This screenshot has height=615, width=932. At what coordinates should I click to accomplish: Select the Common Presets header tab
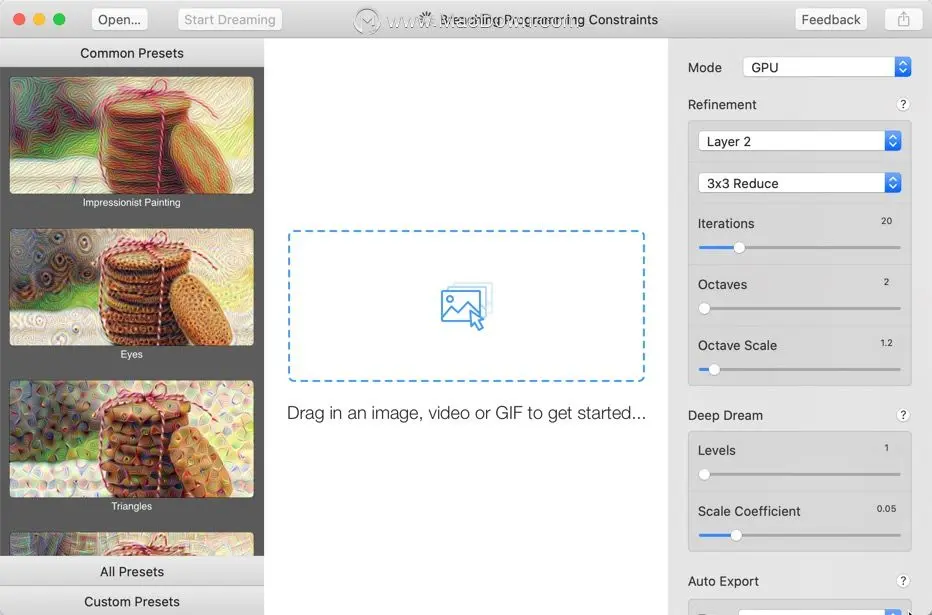(x=132, y=53)
